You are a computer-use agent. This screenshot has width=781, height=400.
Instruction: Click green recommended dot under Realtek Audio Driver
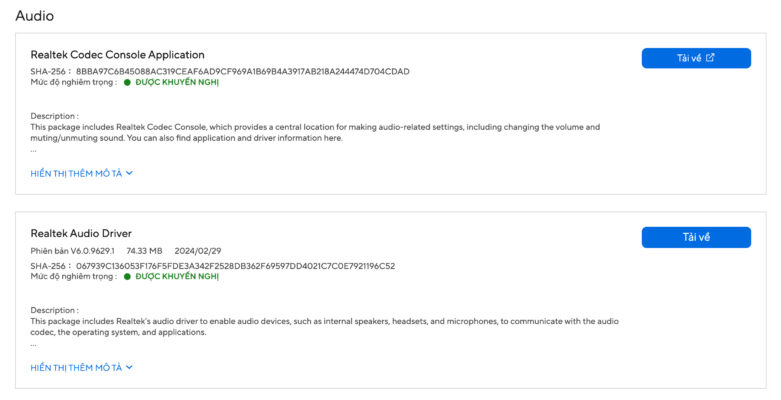click(127, 276)
